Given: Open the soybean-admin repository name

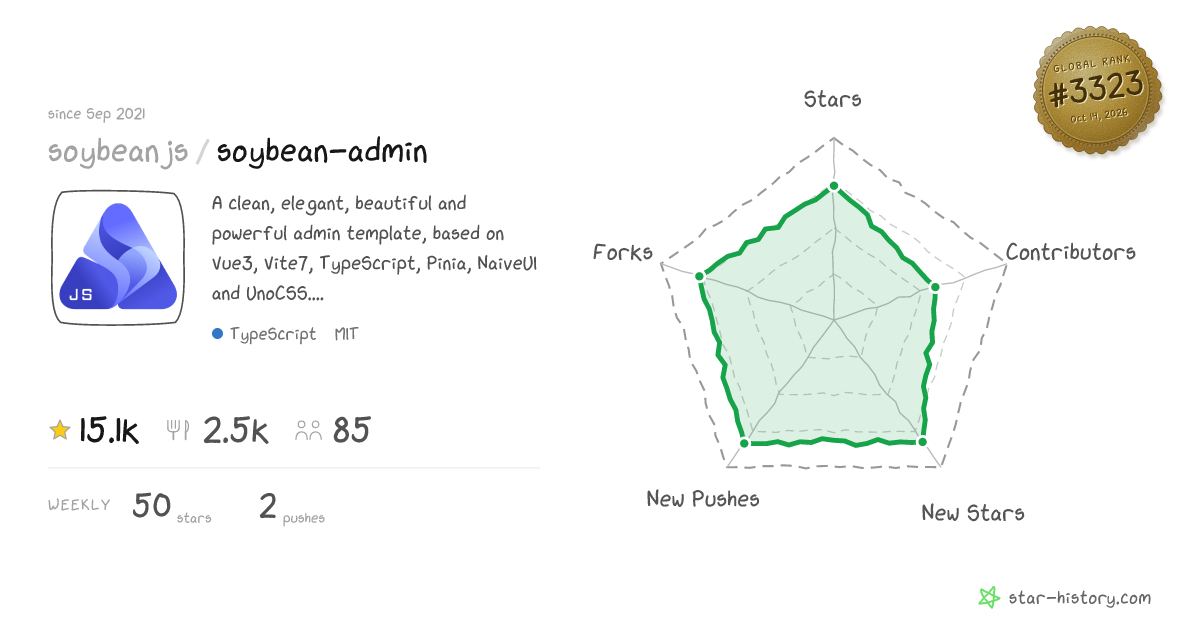Looking at the screenshot, I should (x=322, y=152).
